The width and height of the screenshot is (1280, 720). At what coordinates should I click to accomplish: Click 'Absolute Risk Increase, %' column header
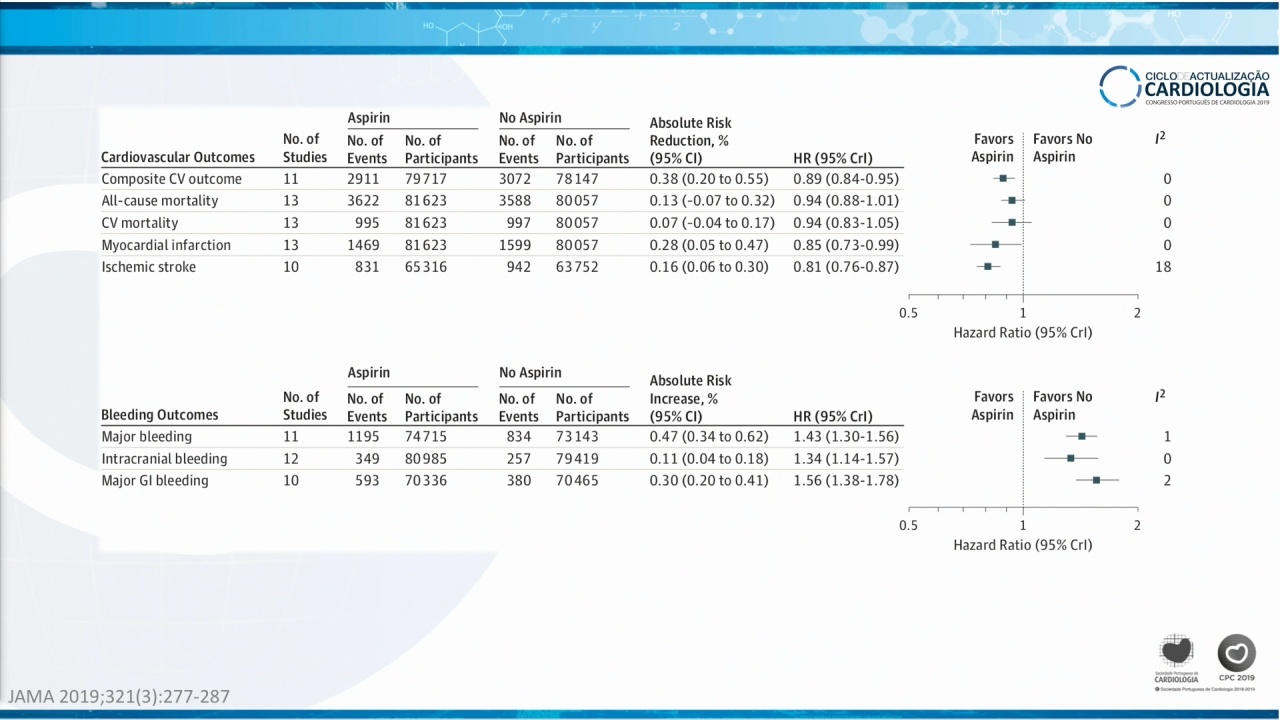(x=691, y=399)
